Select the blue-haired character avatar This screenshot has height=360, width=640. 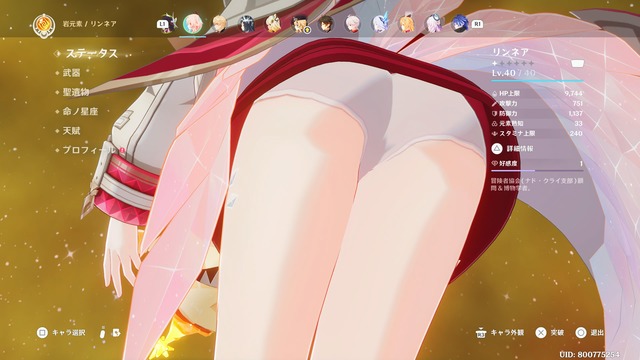(x=459, y=24)
